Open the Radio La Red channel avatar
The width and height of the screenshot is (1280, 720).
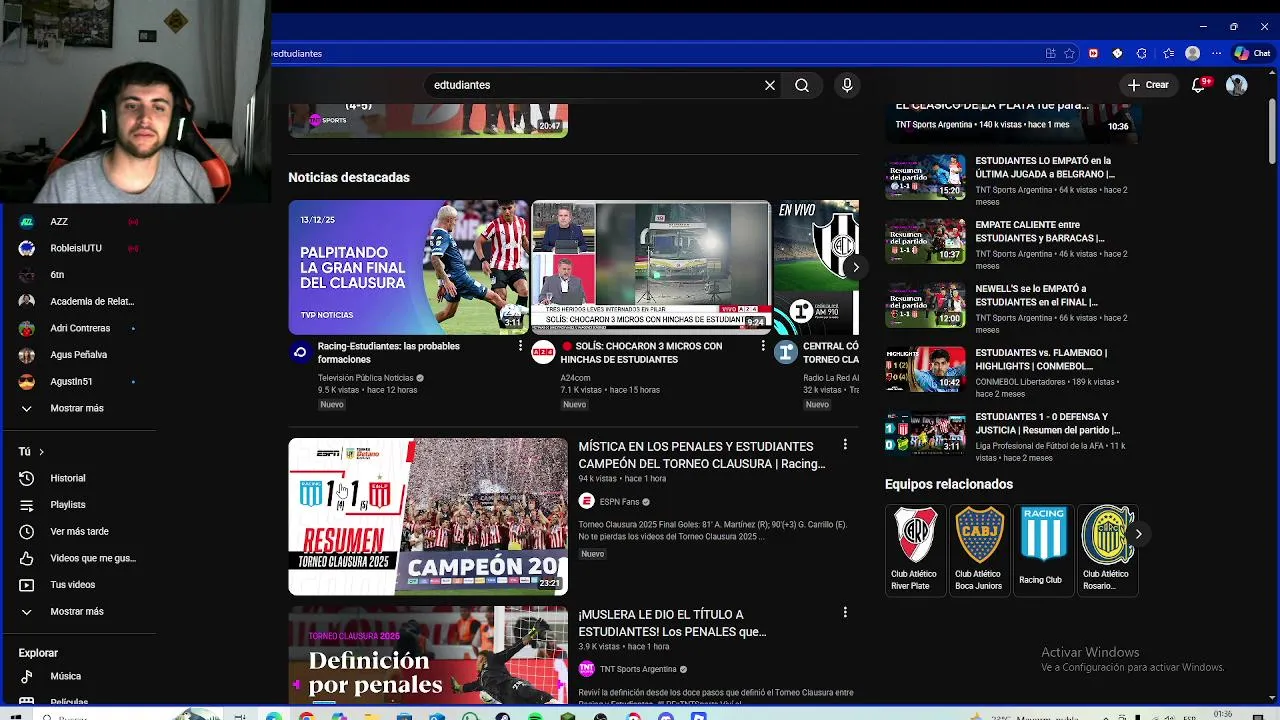[x=786, y=352]
